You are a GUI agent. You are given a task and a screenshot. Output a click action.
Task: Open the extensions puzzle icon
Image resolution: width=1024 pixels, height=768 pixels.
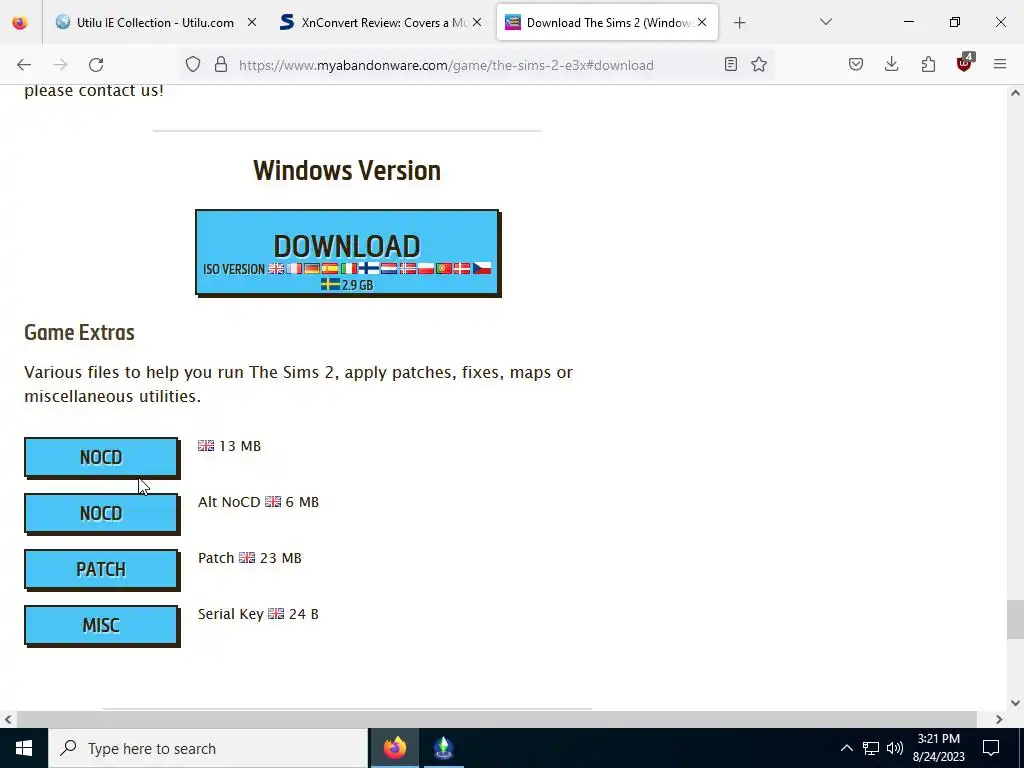pyautogui.click(x=928, y=64)
